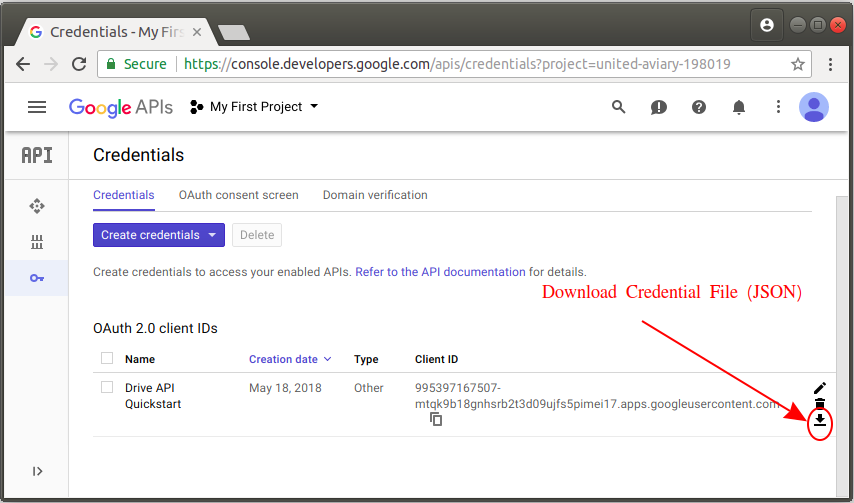Viewport: 854px width, 503px height.
Task: Click the browser forward arrow
Action: (x=51, y=64)
